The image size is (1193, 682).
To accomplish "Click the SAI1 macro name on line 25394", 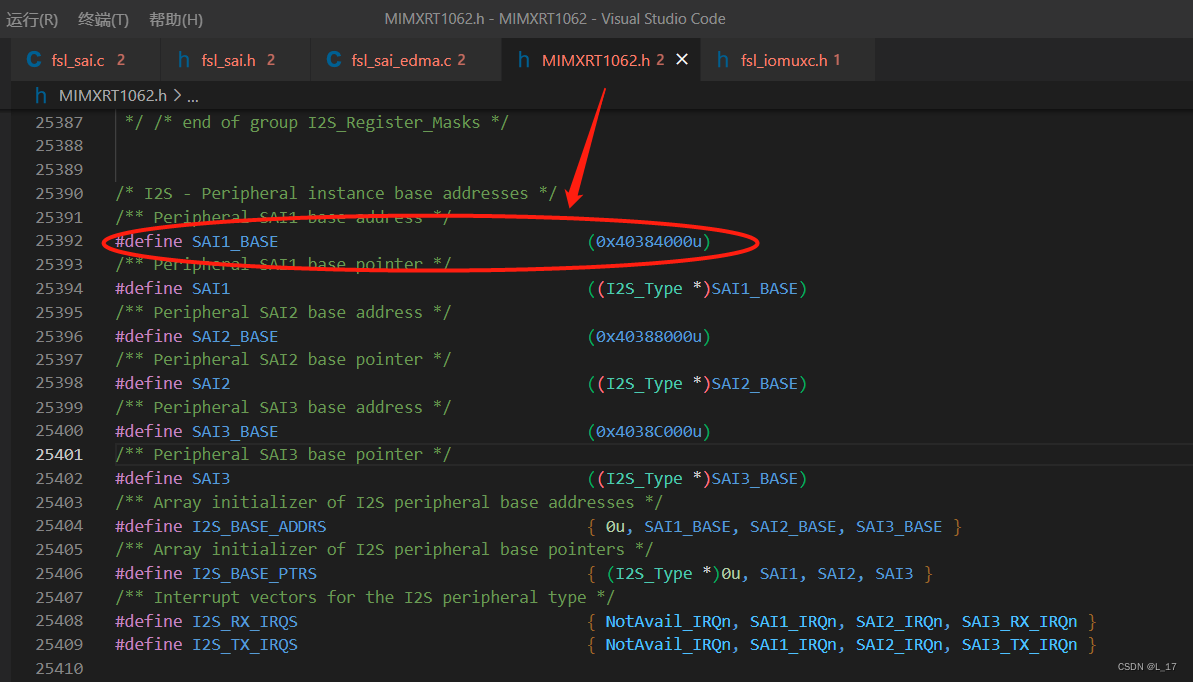I will coord(211,288).
